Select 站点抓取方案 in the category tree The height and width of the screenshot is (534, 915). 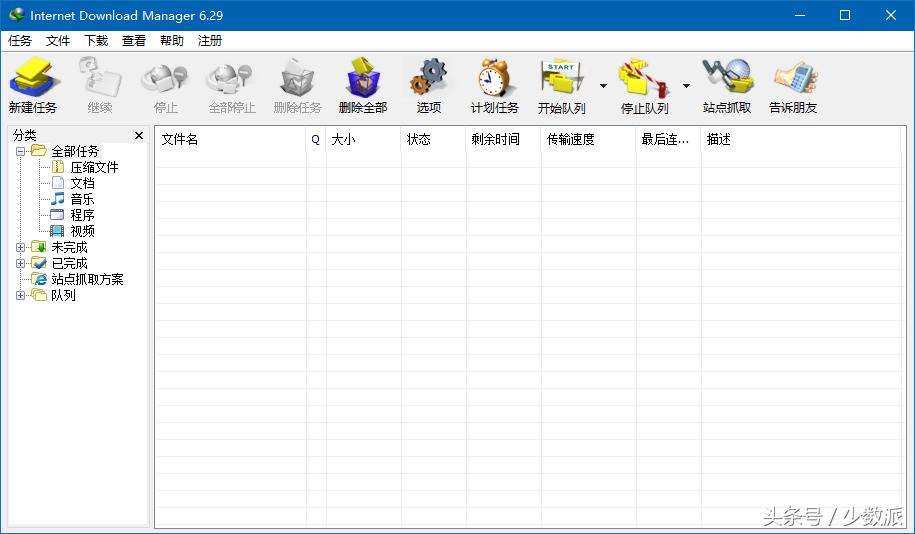pyautogui.click(x=87, y=279)
